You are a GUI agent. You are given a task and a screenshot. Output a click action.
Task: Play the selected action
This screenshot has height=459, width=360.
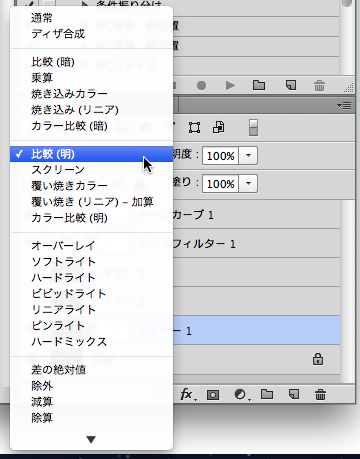(230, 86)
